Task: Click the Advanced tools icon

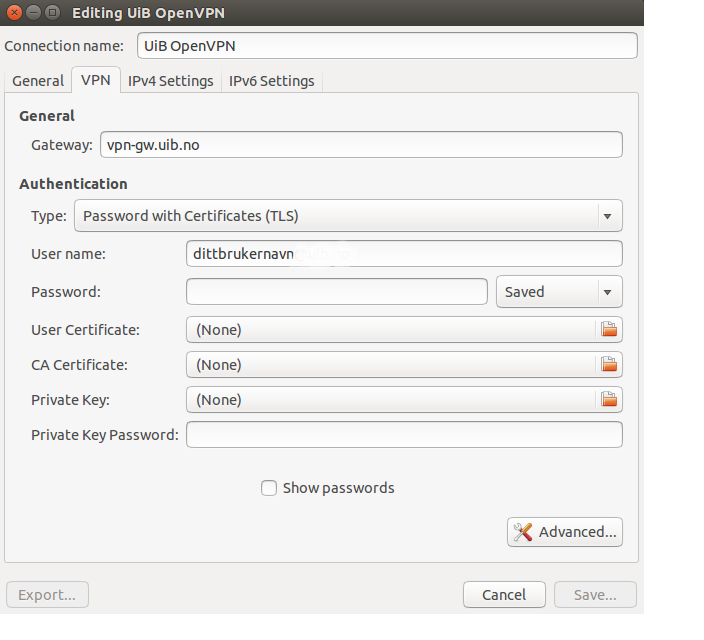Action: coord(522,532)
